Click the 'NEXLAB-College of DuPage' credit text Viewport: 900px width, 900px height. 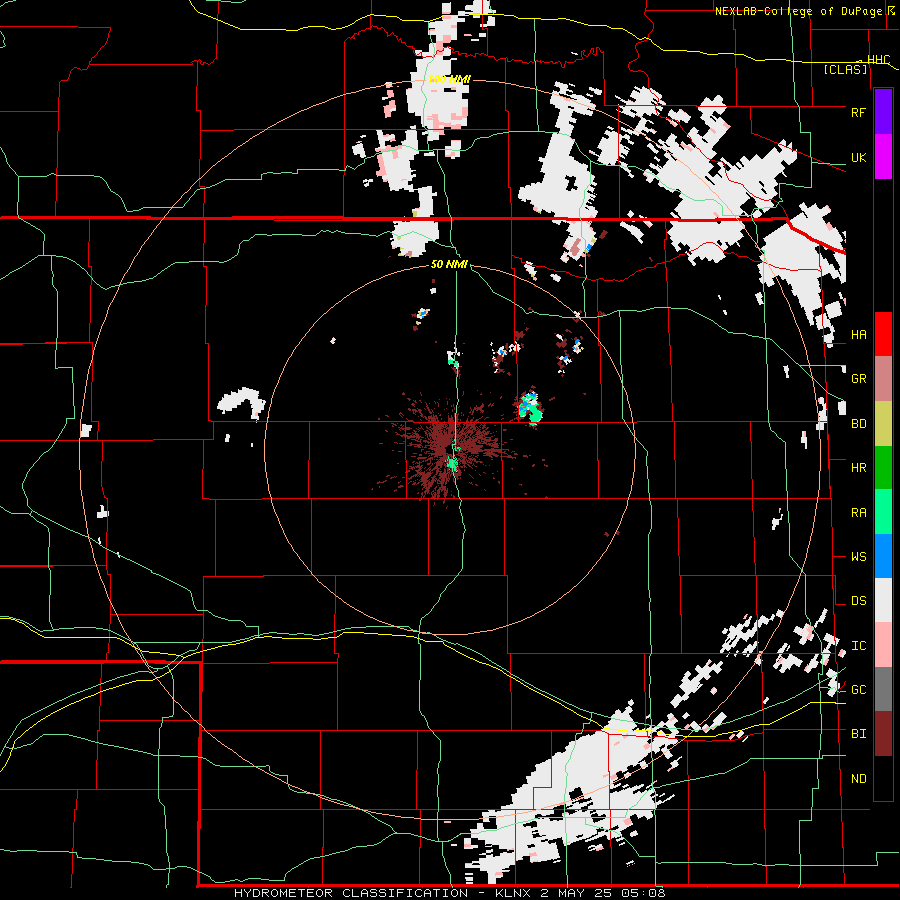(x=800, y=11)
